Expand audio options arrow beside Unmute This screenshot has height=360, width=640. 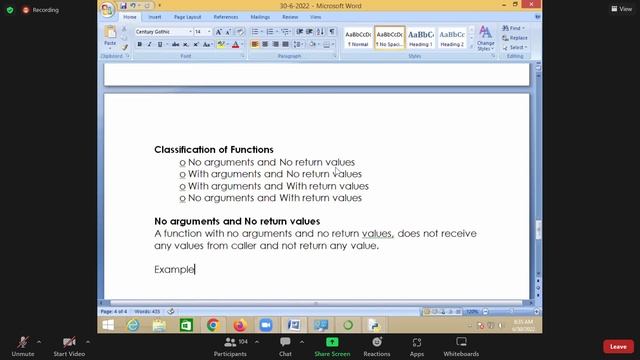39,342
